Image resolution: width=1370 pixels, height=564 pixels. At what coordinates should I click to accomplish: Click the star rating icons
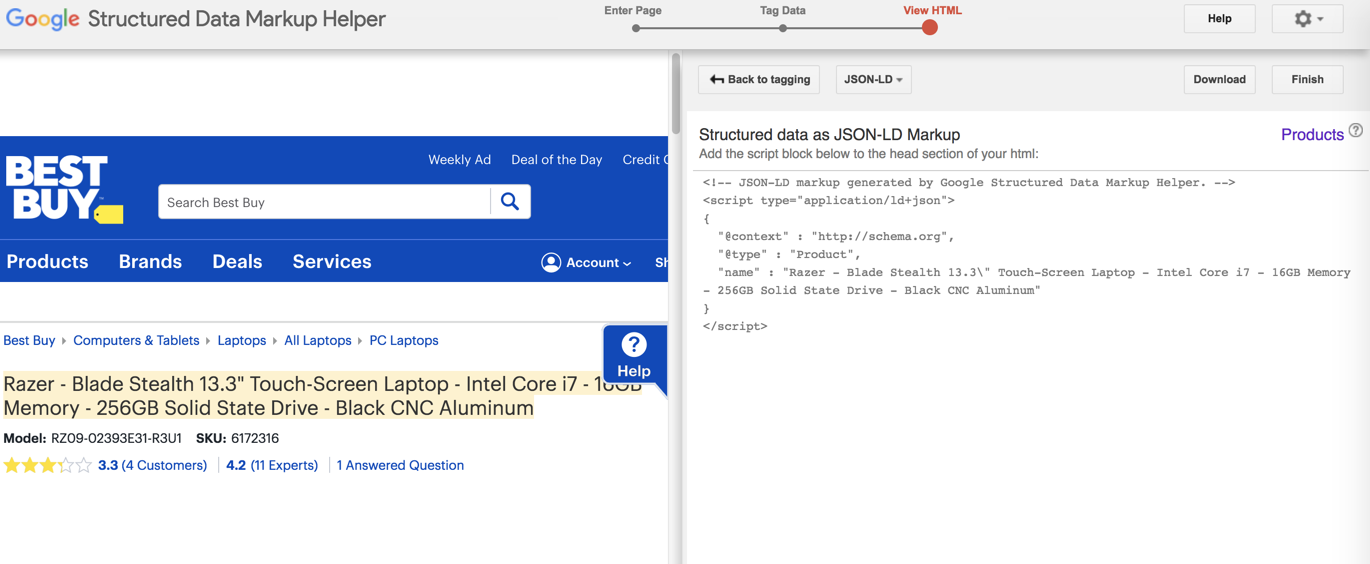point(47,465)
